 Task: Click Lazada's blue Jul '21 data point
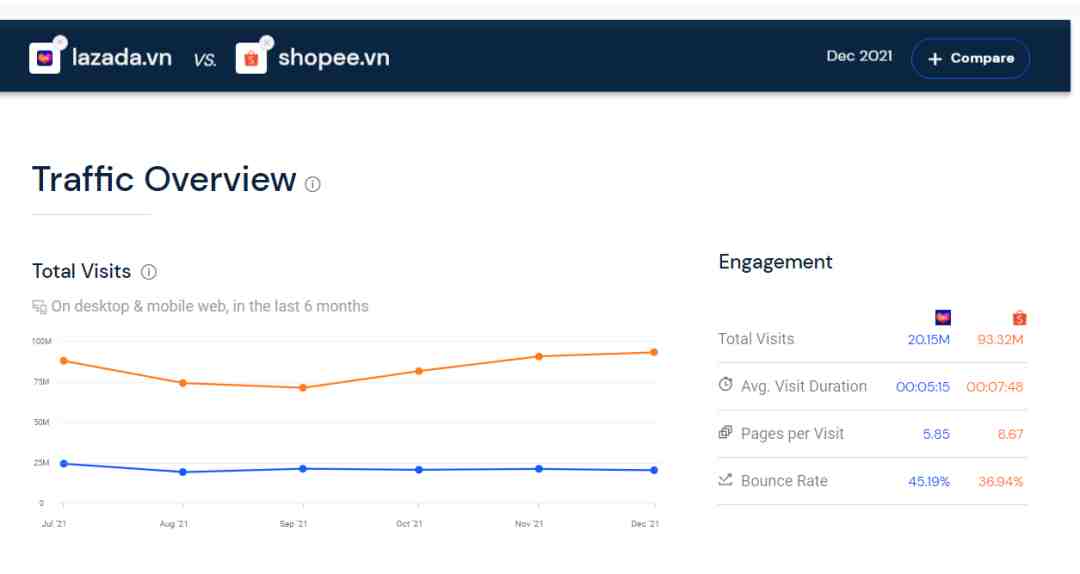tap(63, 463)
